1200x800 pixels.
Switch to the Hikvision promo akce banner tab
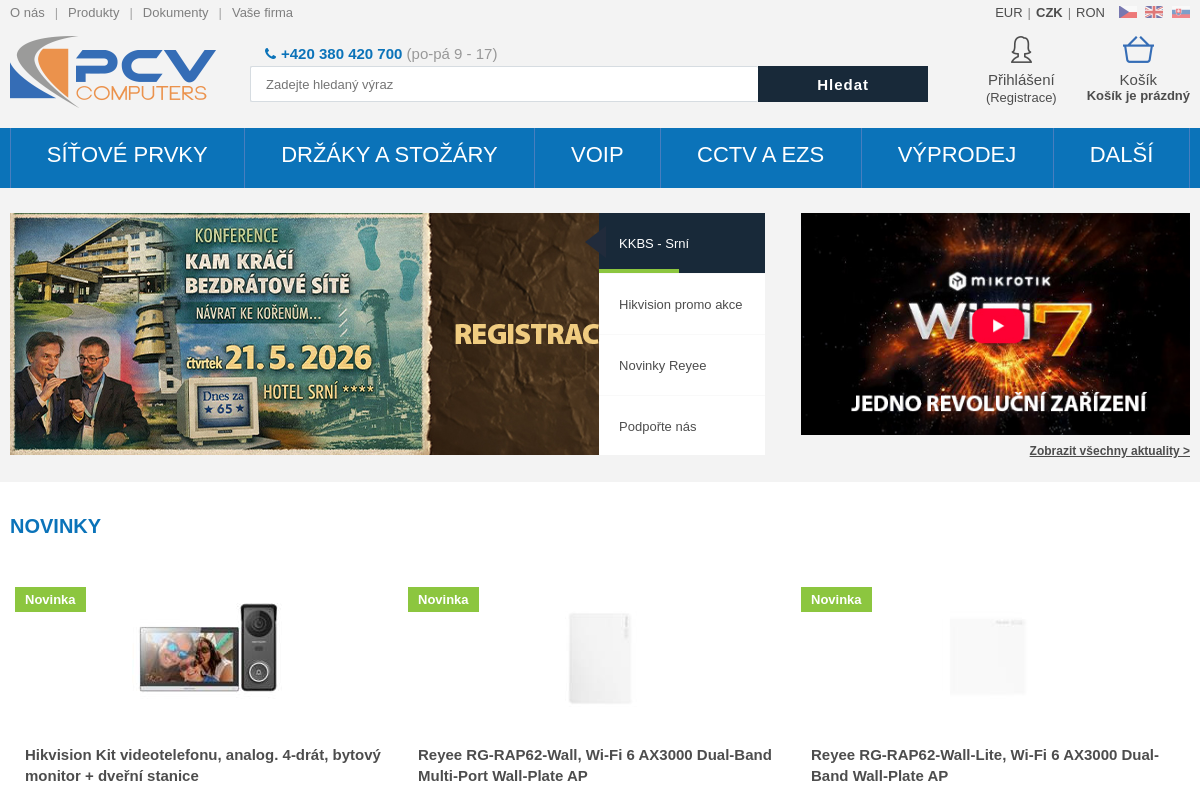[x=681, y=304]
